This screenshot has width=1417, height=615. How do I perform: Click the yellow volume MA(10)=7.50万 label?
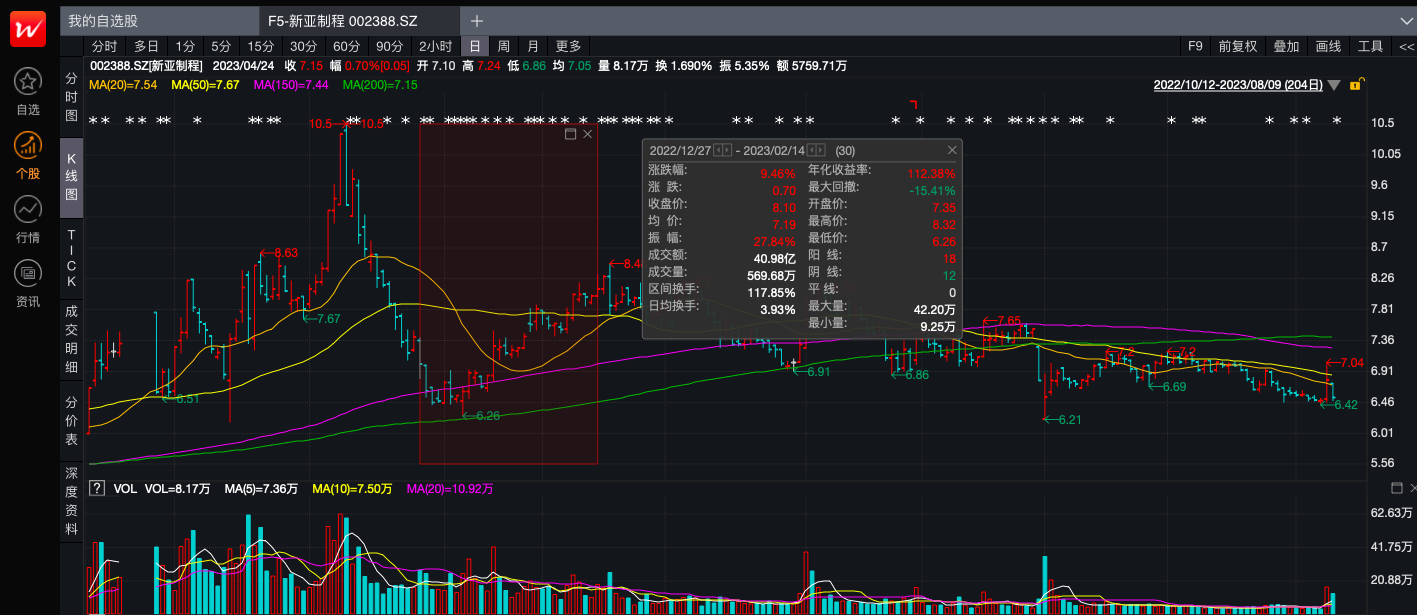(x=353, y=489)
